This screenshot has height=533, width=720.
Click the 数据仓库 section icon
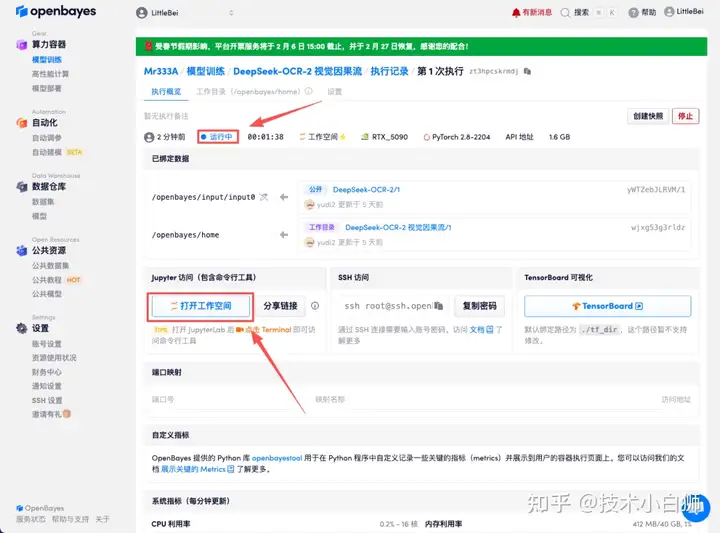point(22,186)
